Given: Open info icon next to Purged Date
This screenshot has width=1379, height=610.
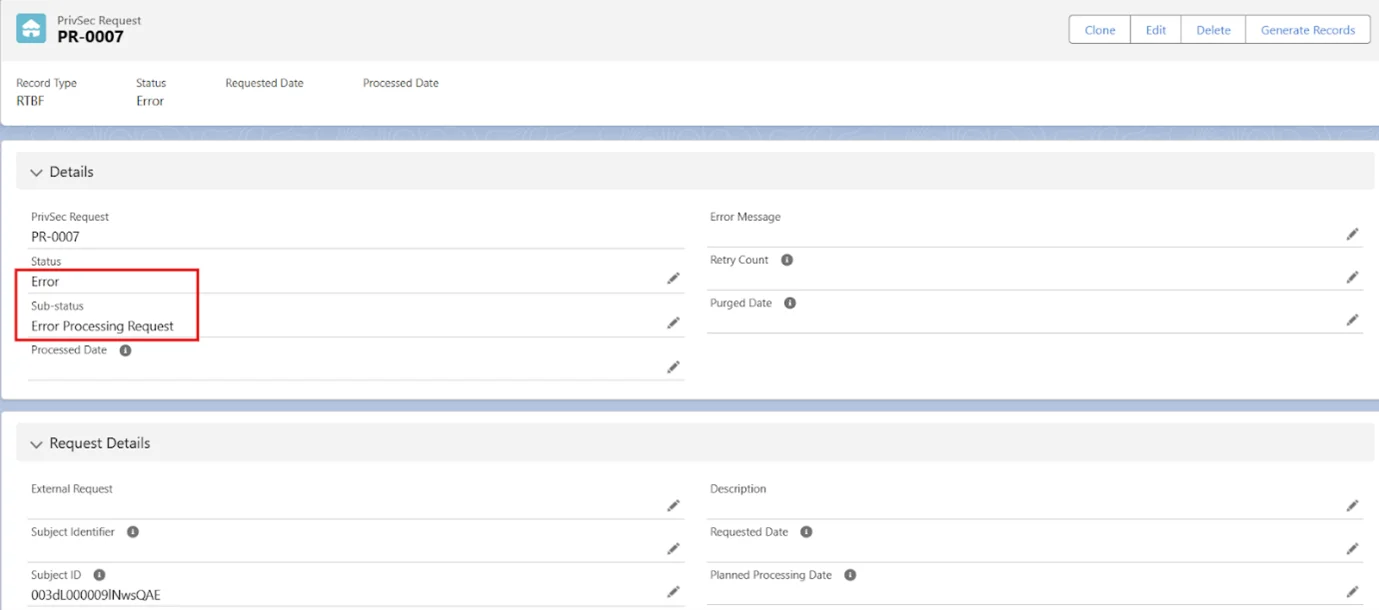Looking at the screenshot, I should pyautogui.click(x=790, y=303).
